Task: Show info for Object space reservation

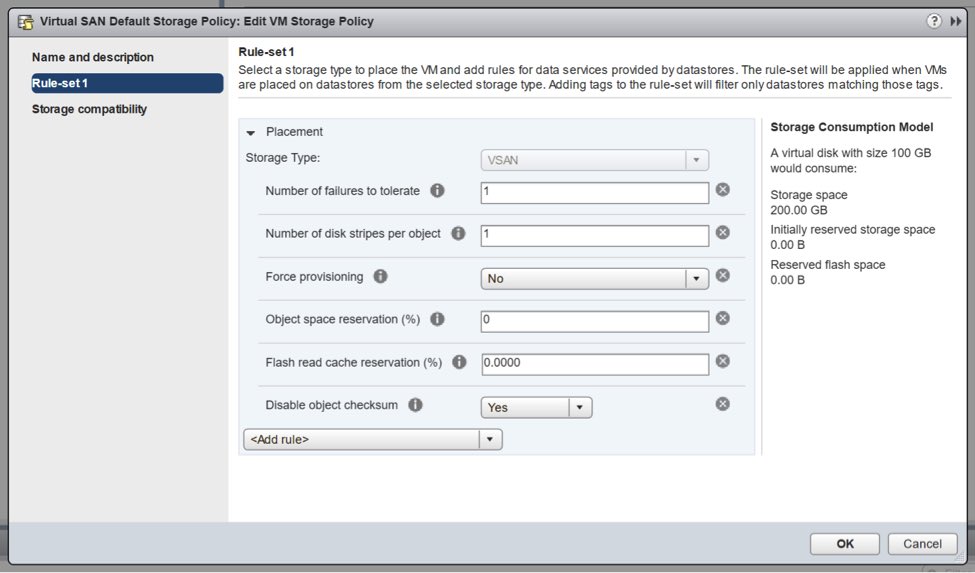Action: coord(438,319)
